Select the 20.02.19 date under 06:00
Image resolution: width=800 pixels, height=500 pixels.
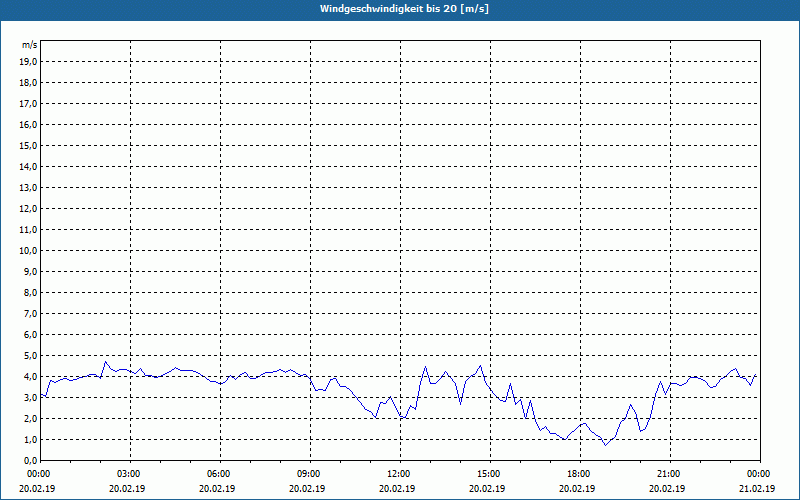pyautogui.click(x=217, y=489)
